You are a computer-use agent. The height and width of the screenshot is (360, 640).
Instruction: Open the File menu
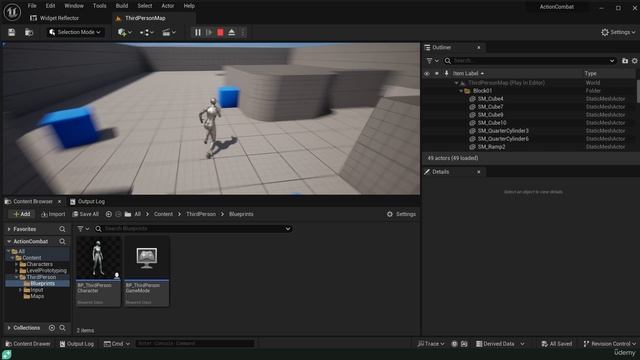click(32, 6)
